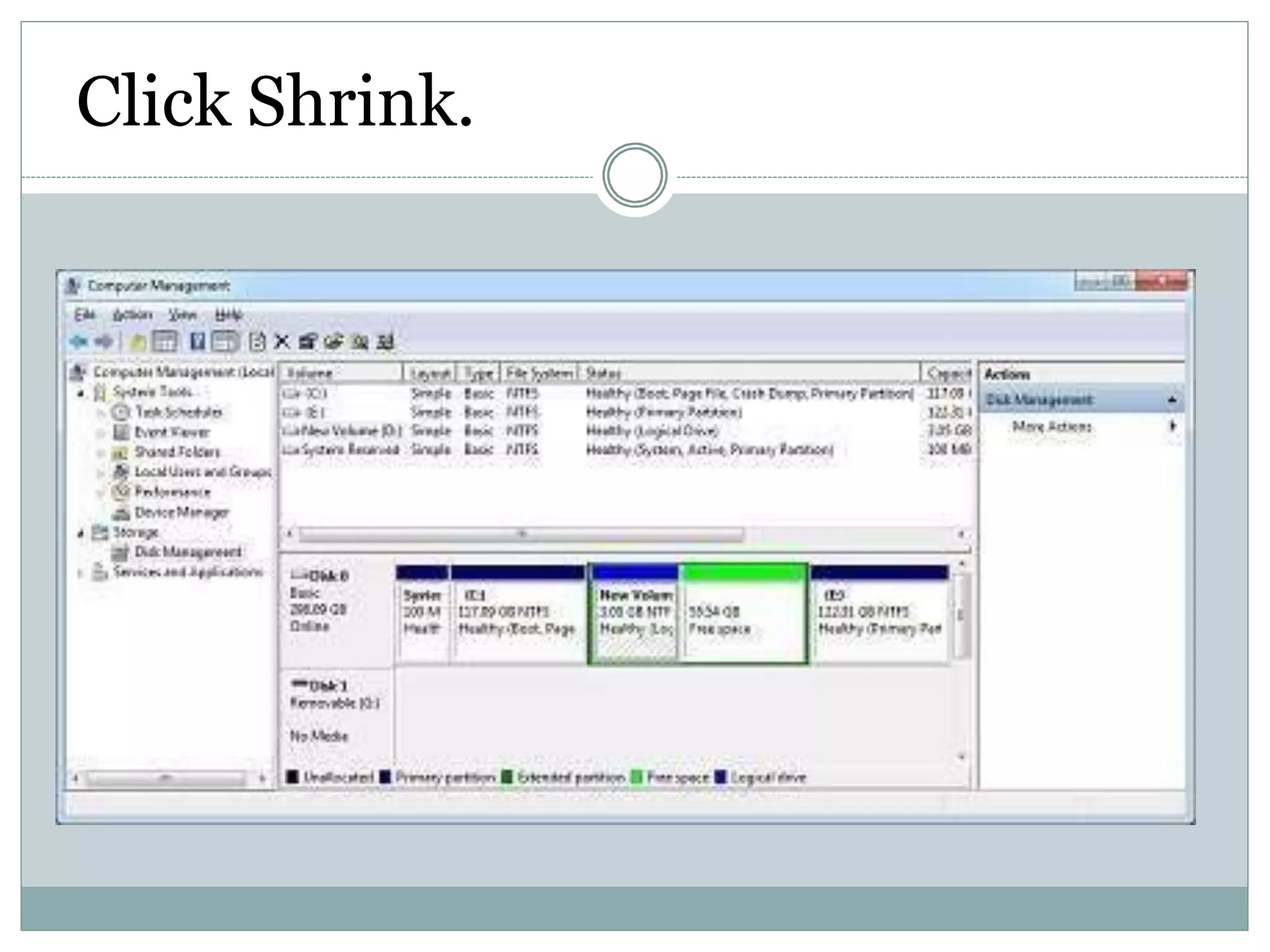The height and width of the screenshot is (952, 1270).
Task: Expand the Shared Folders node arrow
Action: click(100, 453)
